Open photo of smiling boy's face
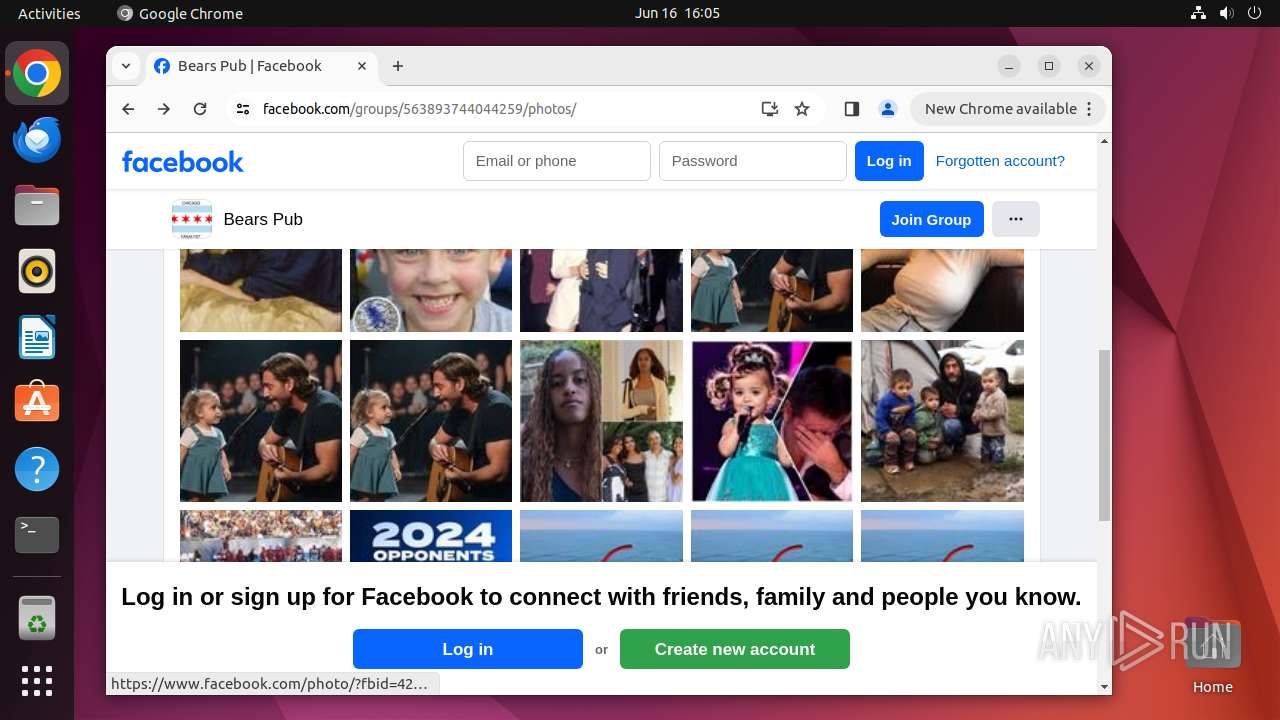The width and height of the screenshot is (1280, 720). pos(431,290)
